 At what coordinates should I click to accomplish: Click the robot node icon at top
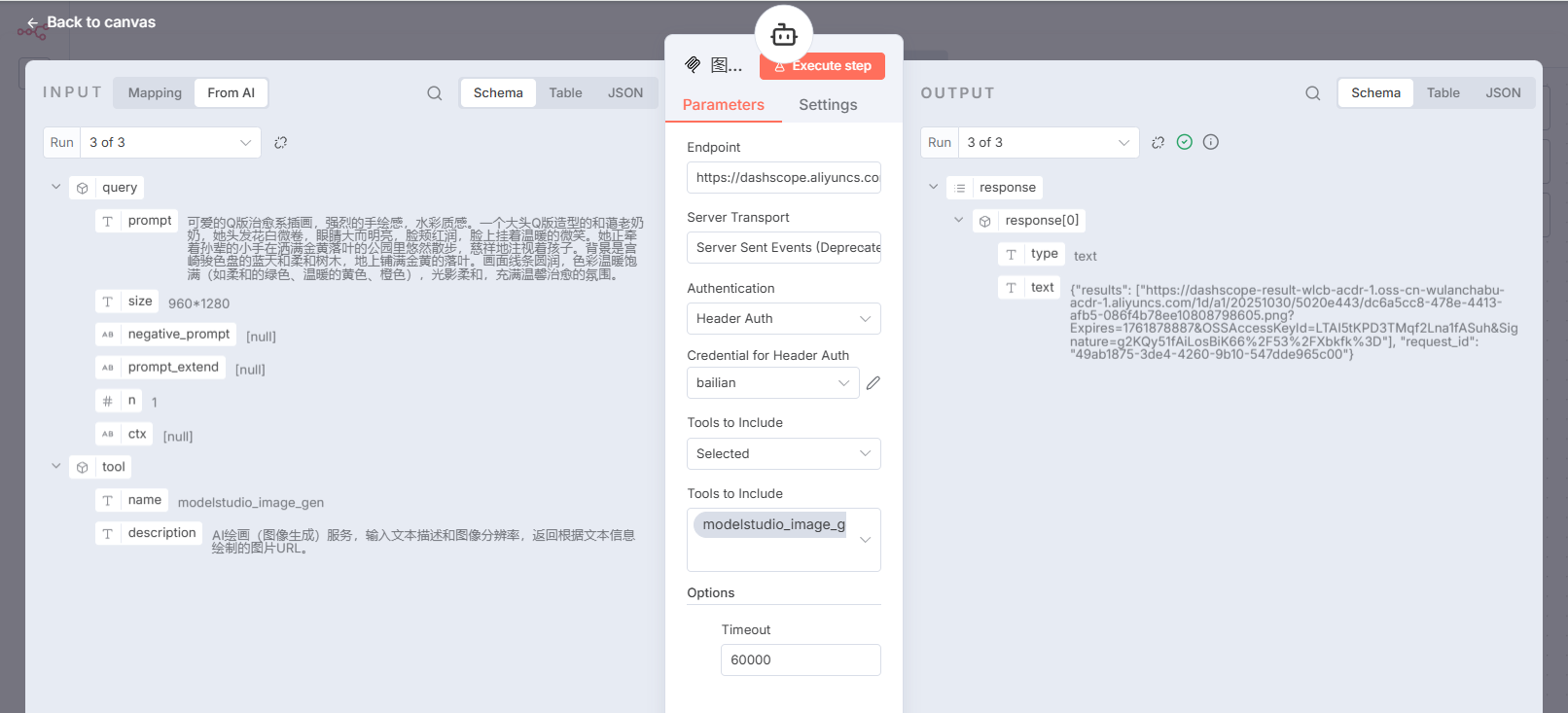(x=784, y=35)
